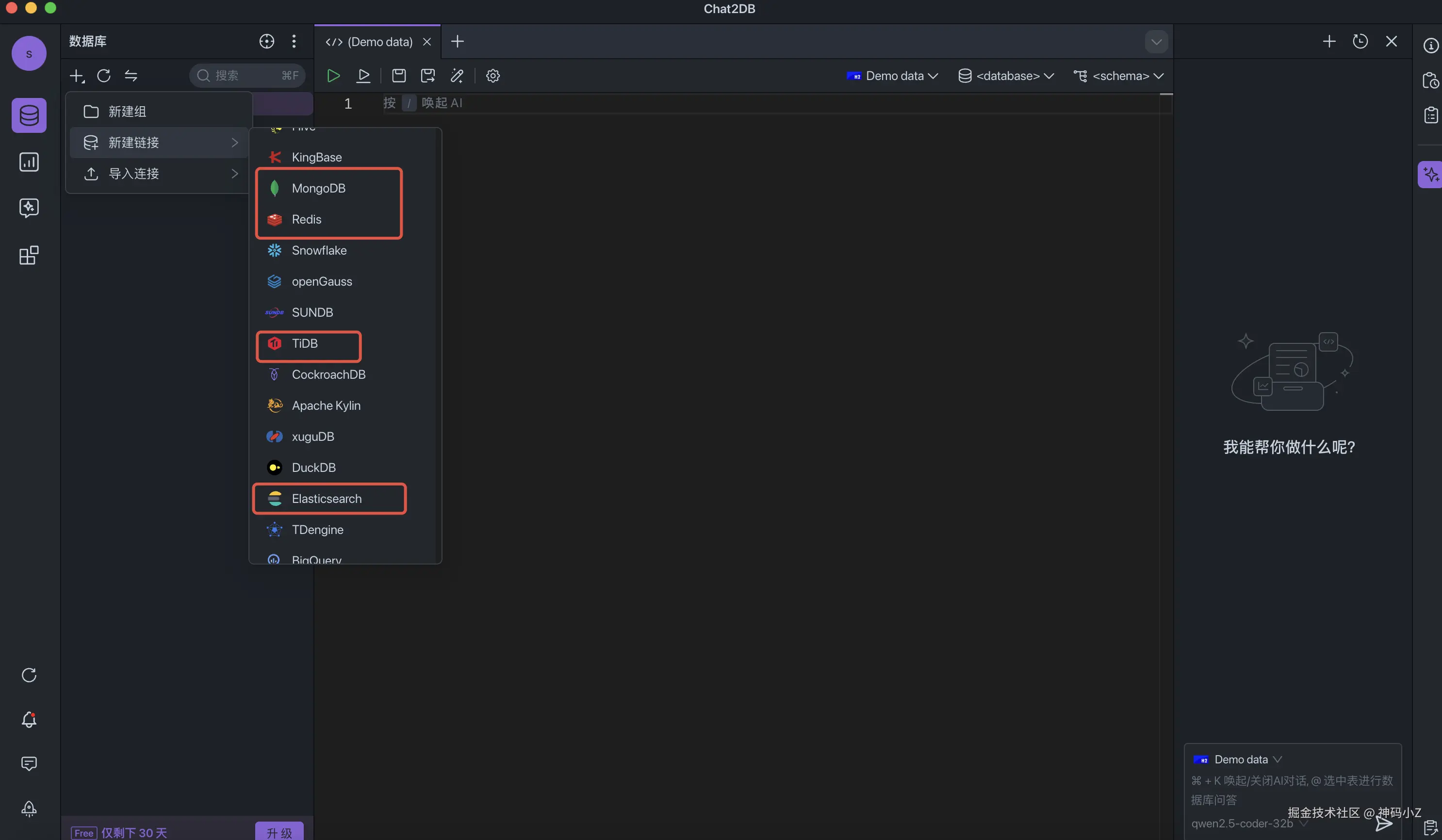
Task: Click the refresh connections icon
Action: (103, 76)
